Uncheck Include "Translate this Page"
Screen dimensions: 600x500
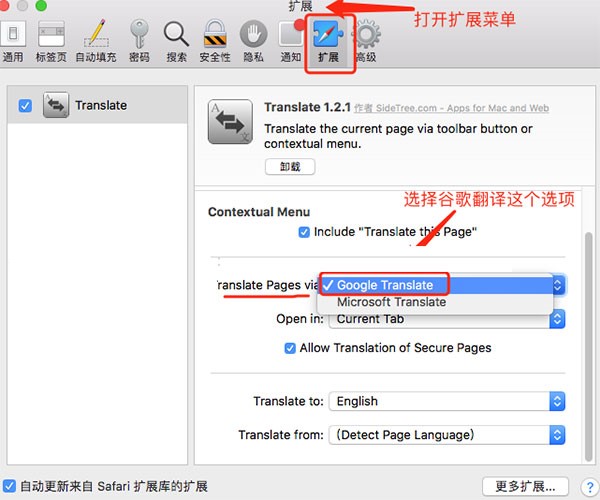click(304, 232)
